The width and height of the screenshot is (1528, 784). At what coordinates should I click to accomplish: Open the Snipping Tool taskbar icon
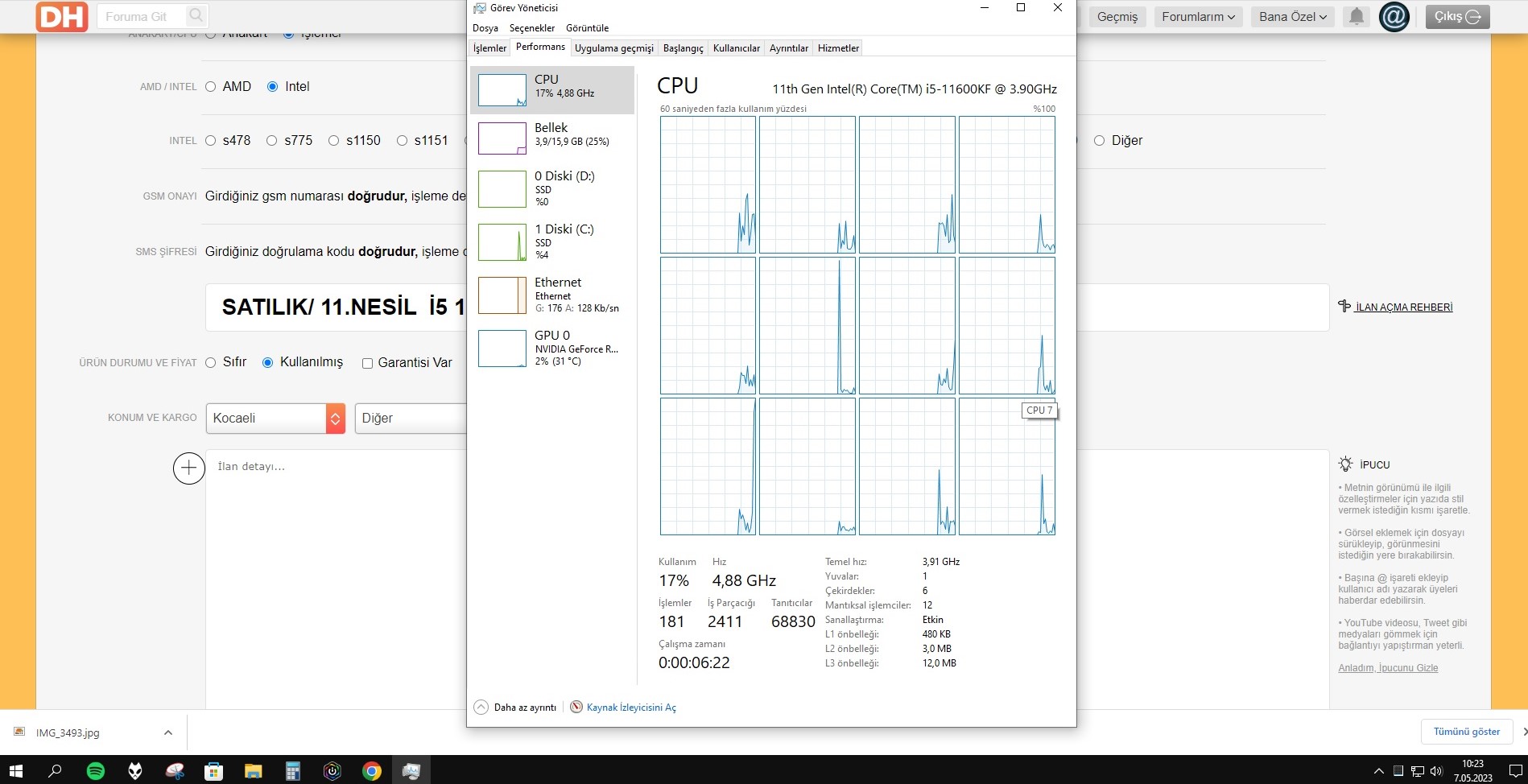point(175,771)
